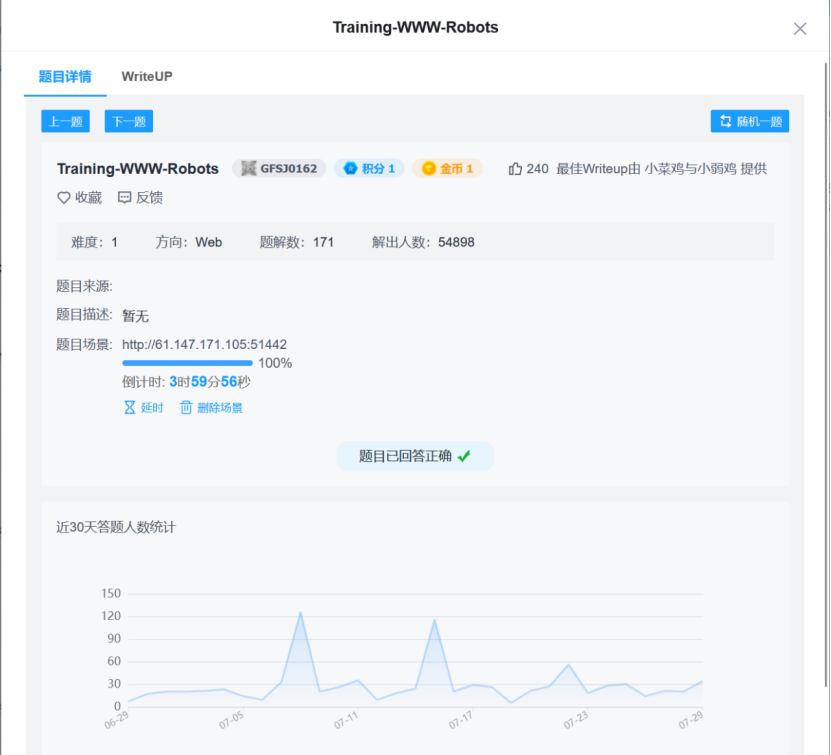Click the 07-11 chart axis label
This screenshot has height=755, width=831.
tap(346, 721)
